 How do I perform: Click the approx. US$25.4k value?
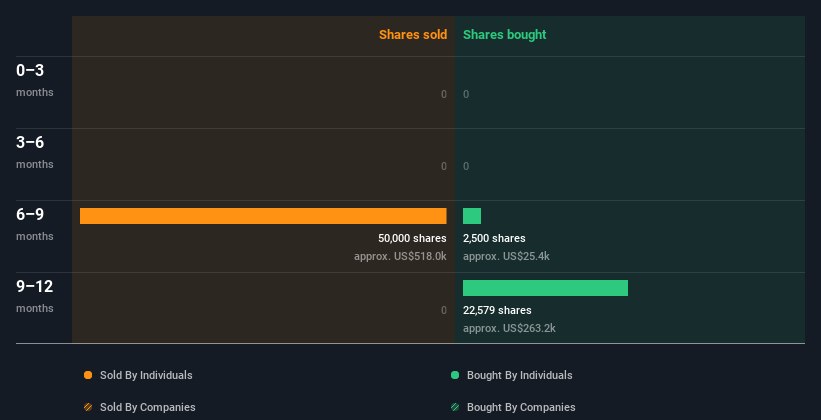coord(506,257)
